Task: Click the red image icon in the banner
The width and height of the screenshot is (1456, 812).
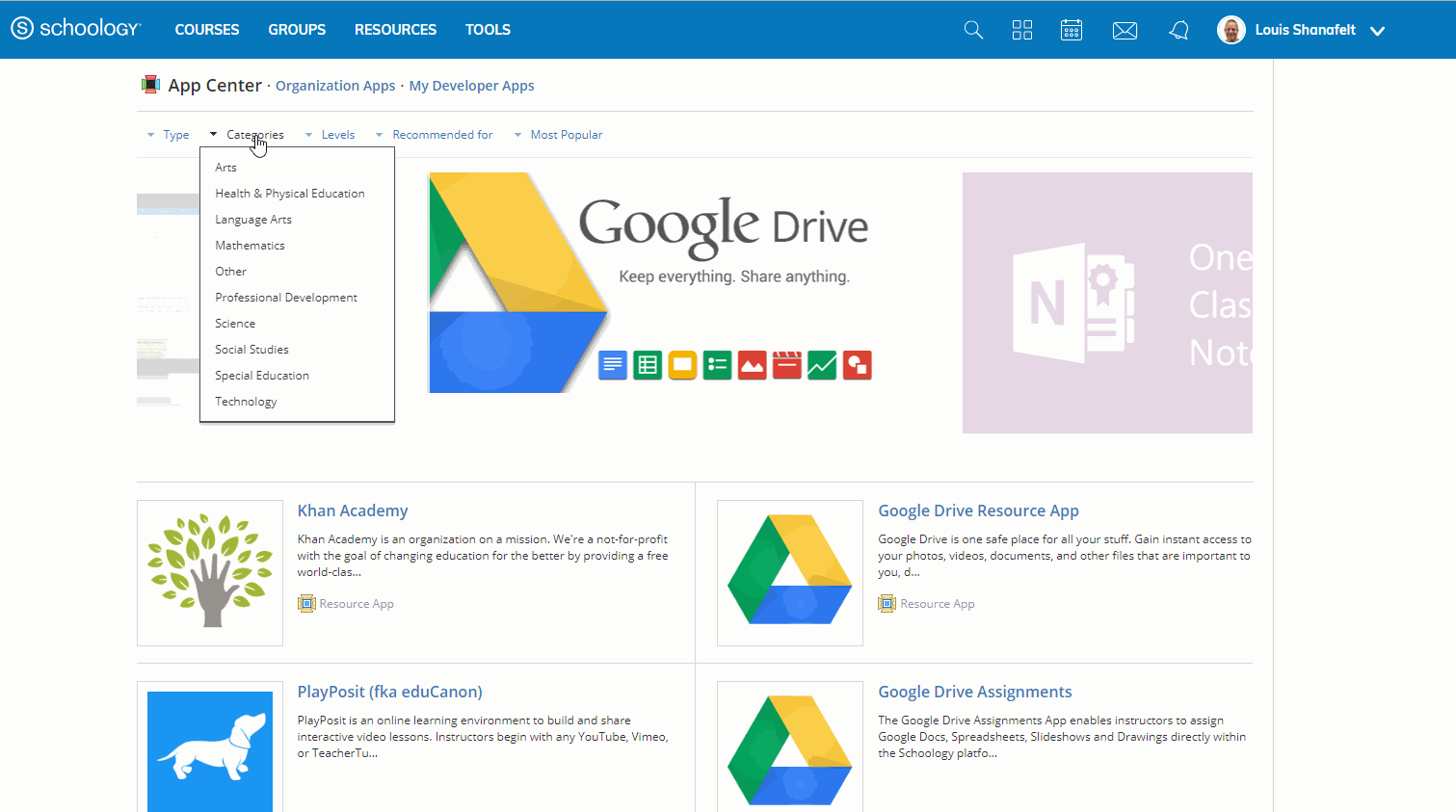Action: pos(753,365)
